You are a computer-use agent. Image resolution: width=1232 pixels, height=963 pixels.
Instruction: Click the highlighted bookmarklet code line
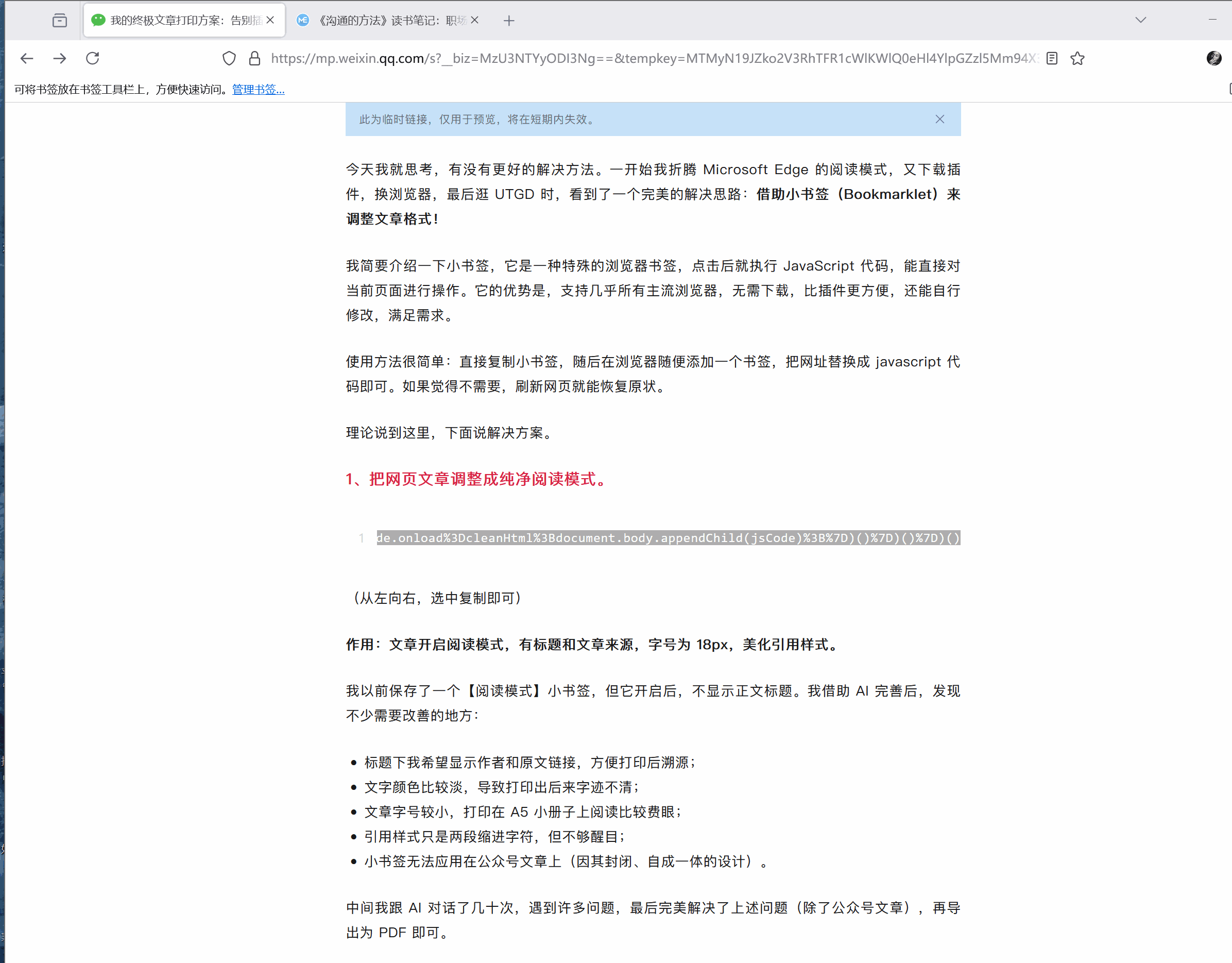(x=669, y=538)
